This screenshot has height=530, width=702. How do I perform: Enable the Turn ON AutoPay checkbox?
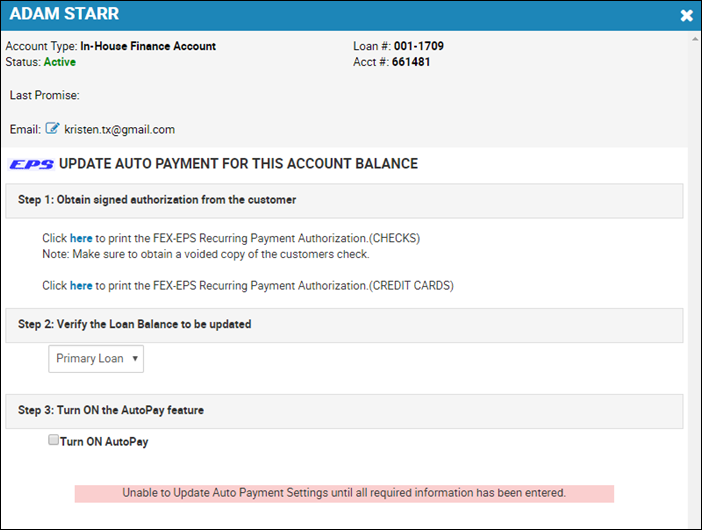53,440
